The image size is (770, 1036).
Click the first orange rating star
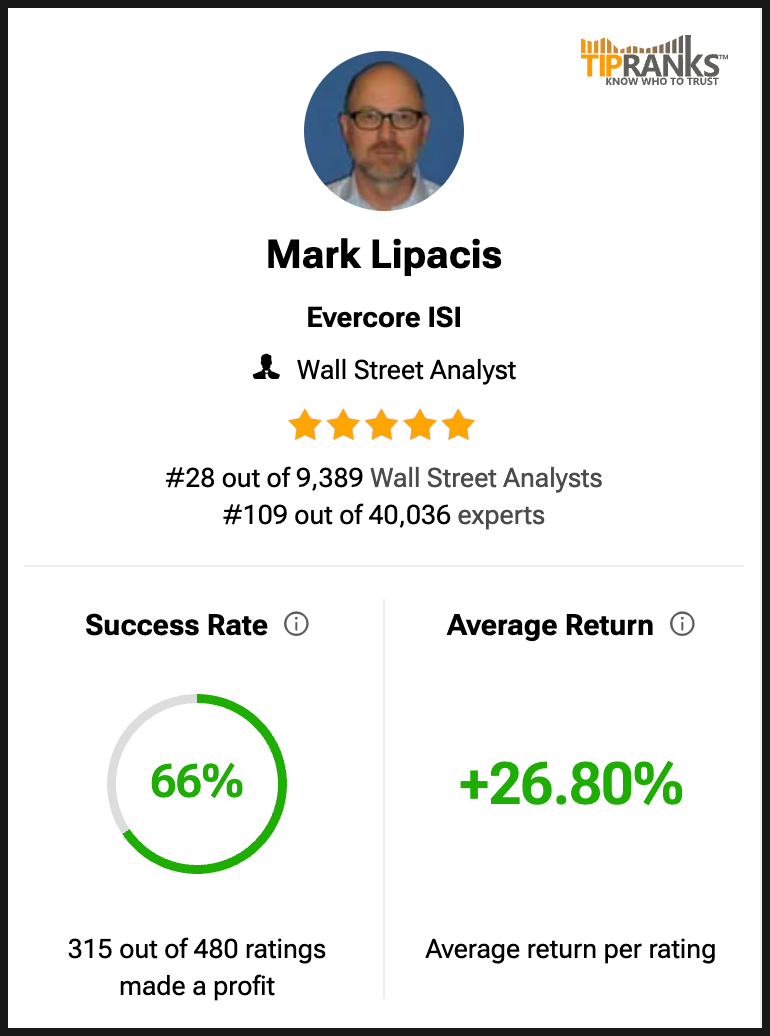coord(305,425)
